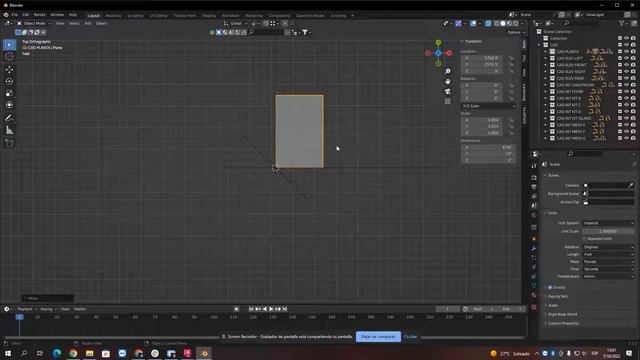Open the Output properties tab icon
Image resolution: width=640 pixels, height=360 pixels.
[x=534, y=187]
